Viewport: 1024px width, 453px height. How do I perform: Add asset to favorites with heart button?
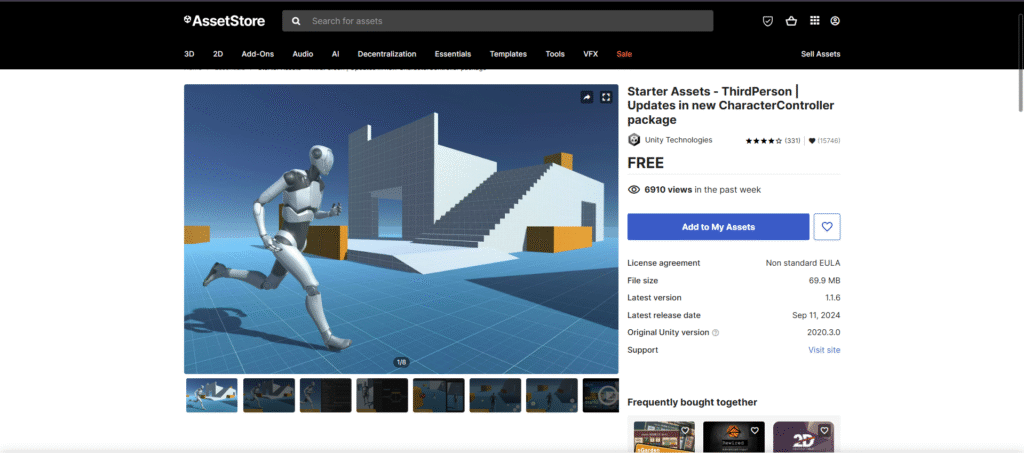click(827, 227)
